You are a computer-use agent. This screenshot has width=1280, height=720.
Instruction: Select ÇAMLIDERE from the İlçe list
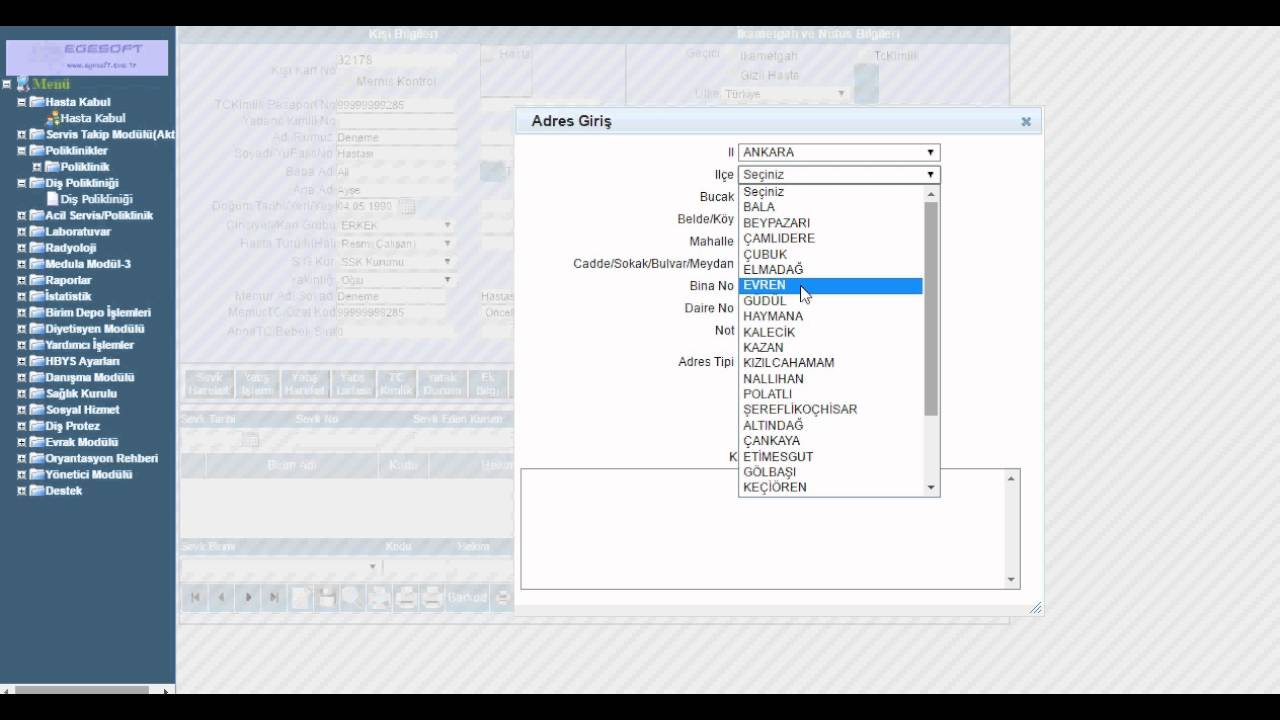click(830, 238)
